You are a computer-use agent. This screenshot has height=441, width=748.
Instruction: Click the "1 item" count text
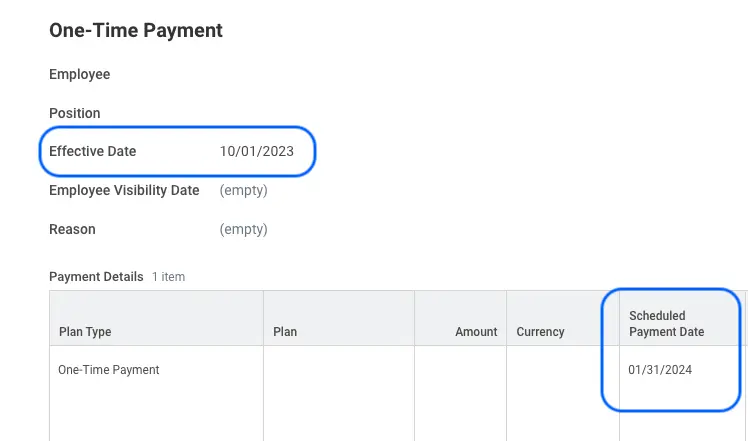pos(168,277)
